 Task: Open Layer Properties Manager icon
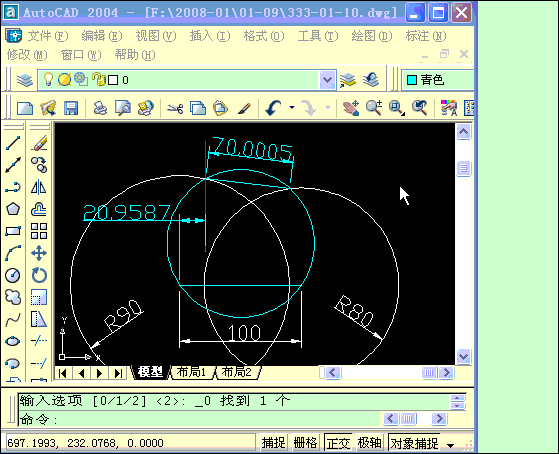[25, 80]
